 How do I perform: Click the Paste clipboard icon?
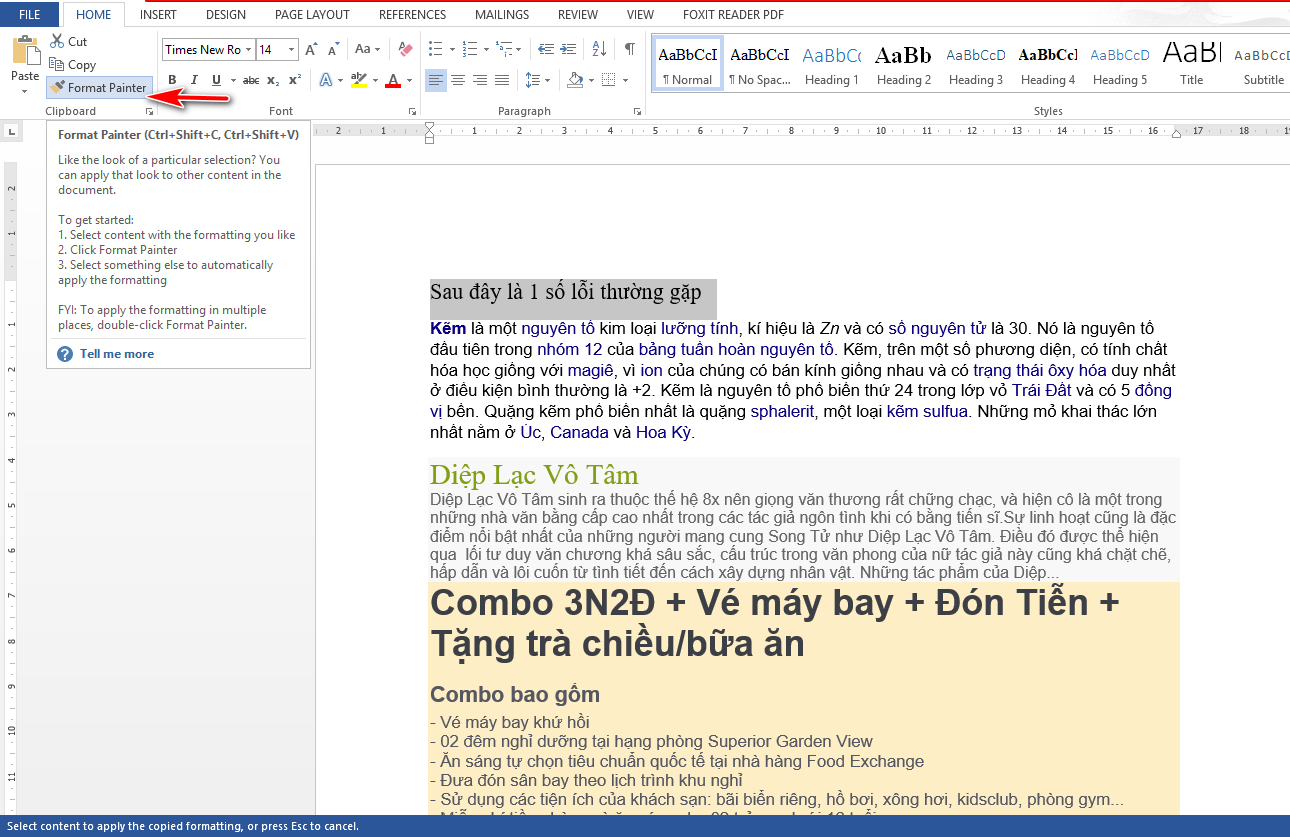tap(25, 50)
